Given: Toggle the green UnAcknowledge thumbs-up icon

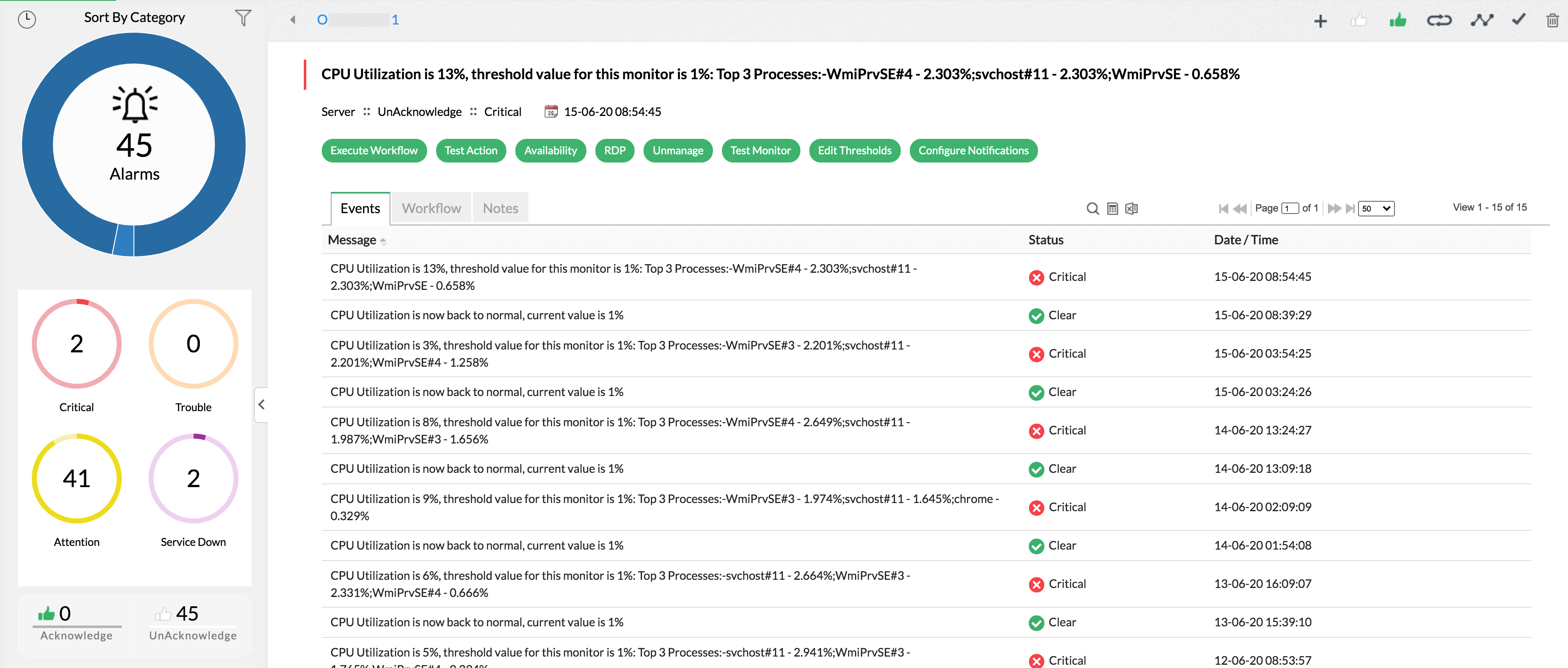Looking at the screenshot, I should point(1398,20).
